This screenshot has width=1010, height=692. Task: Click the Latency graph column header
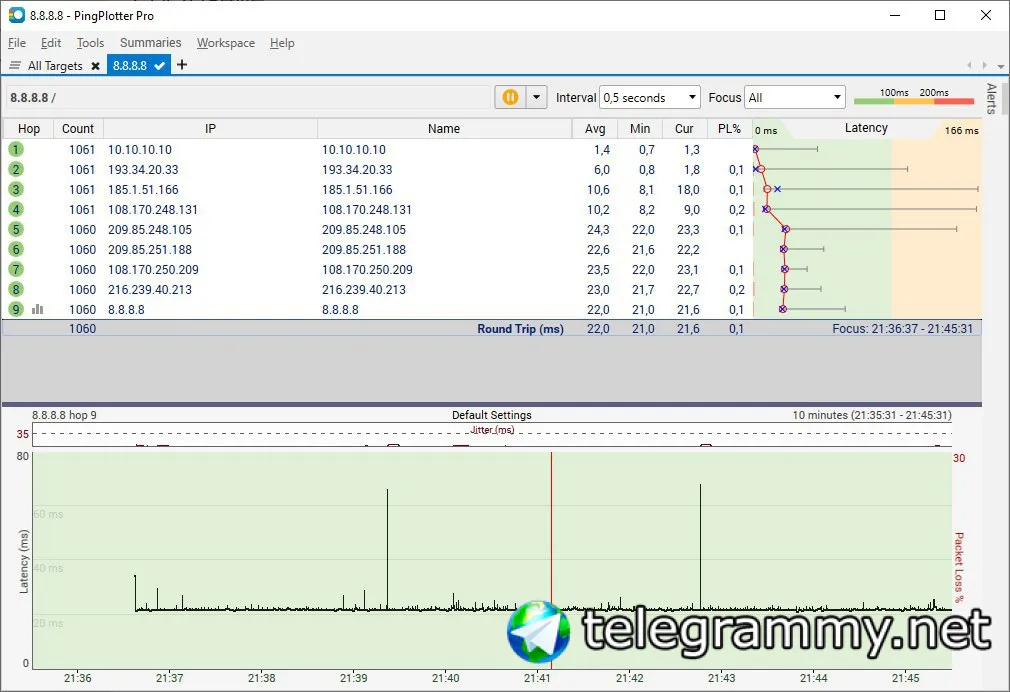[866, 128]
